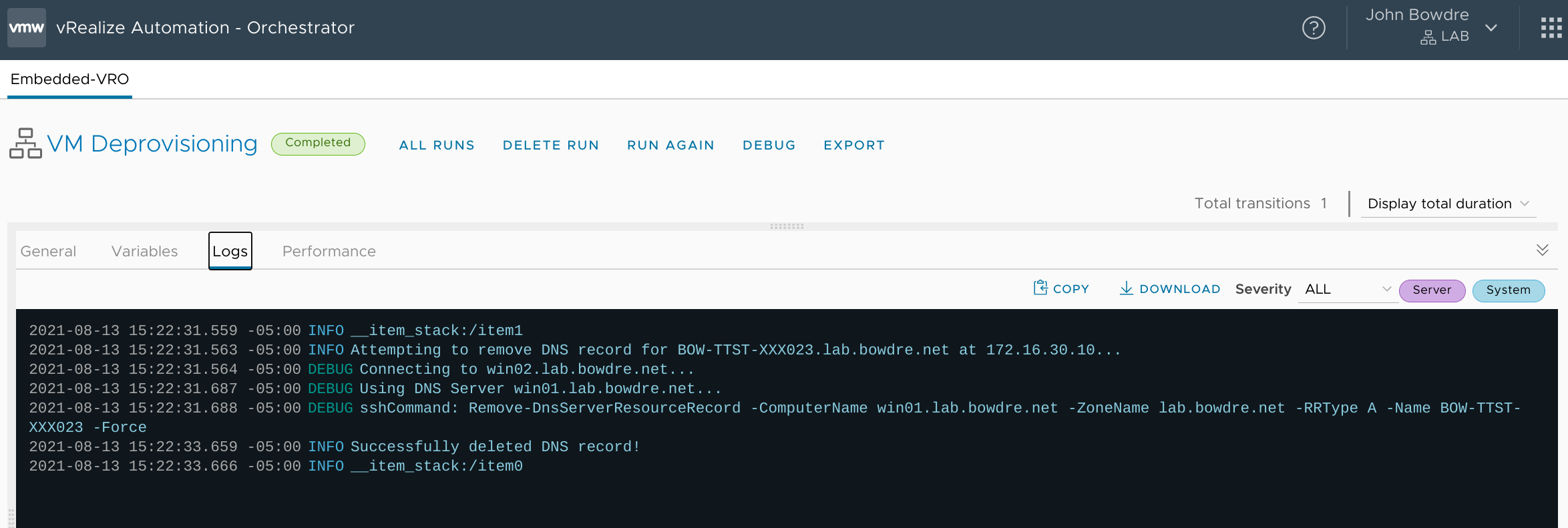The height and width of the screenshot is (528, 1568).
Task: Click RUN AGAIN button
Action: (670, 145)
